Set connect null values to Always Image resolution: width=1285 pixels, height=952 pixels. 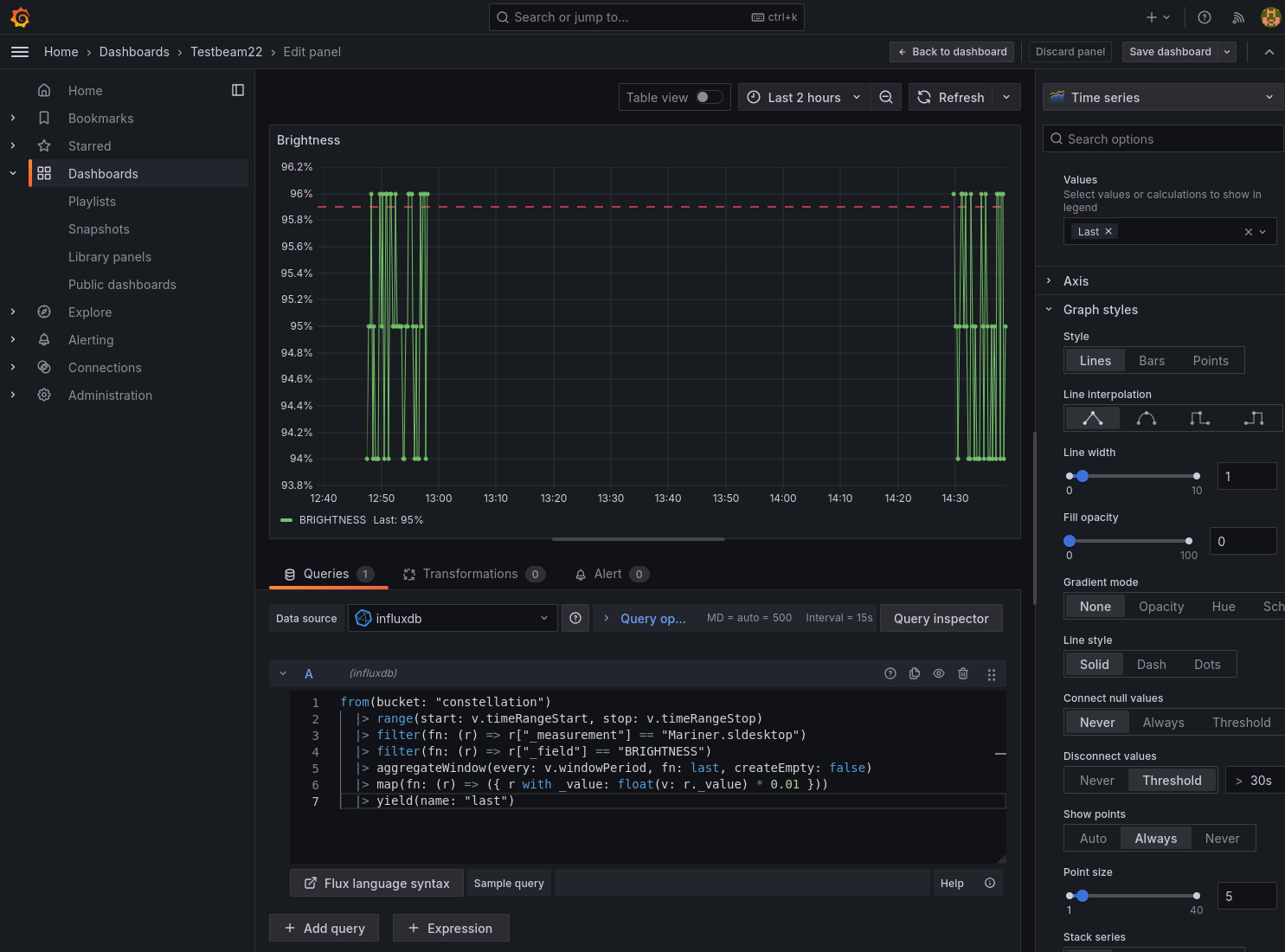click(1163, 723)
